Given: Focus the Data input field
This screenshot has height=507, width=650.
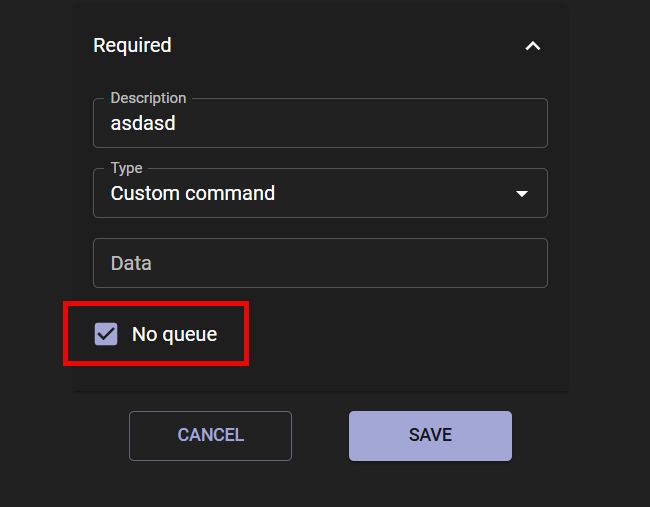Looking at the screenshot, I should coord(320,263).
